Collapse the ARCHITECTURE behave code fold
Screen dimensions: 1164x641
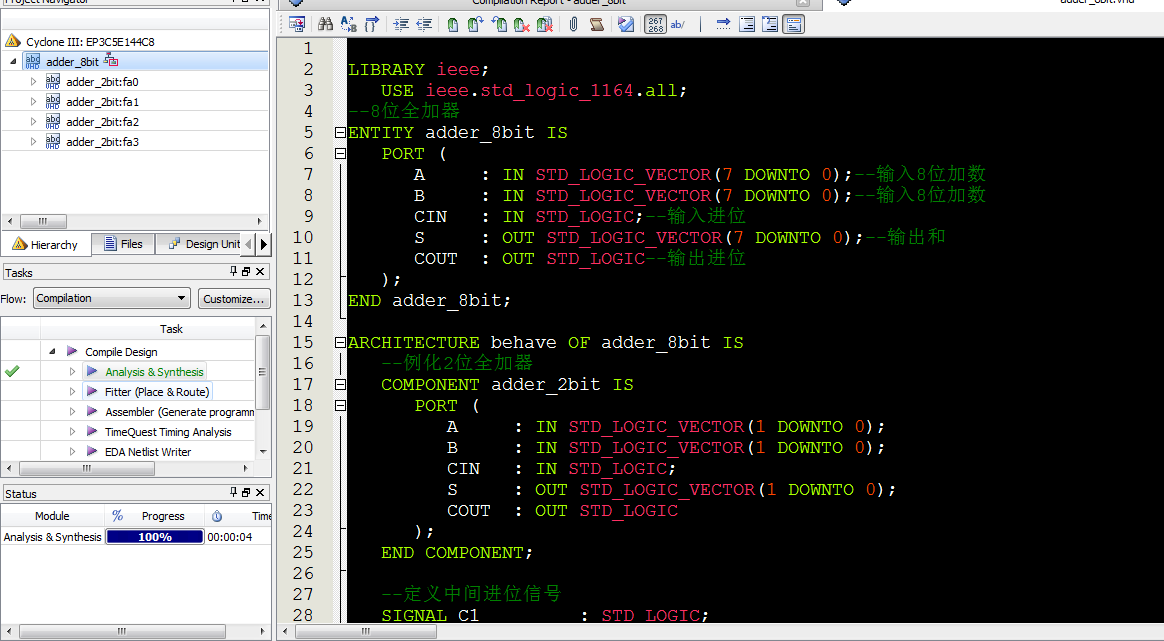(340, 342)
